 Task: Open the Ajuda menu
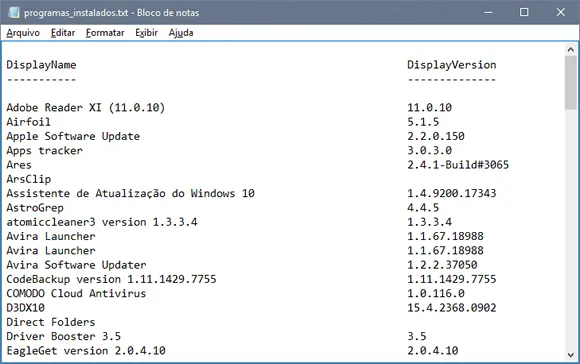(181, 33)
